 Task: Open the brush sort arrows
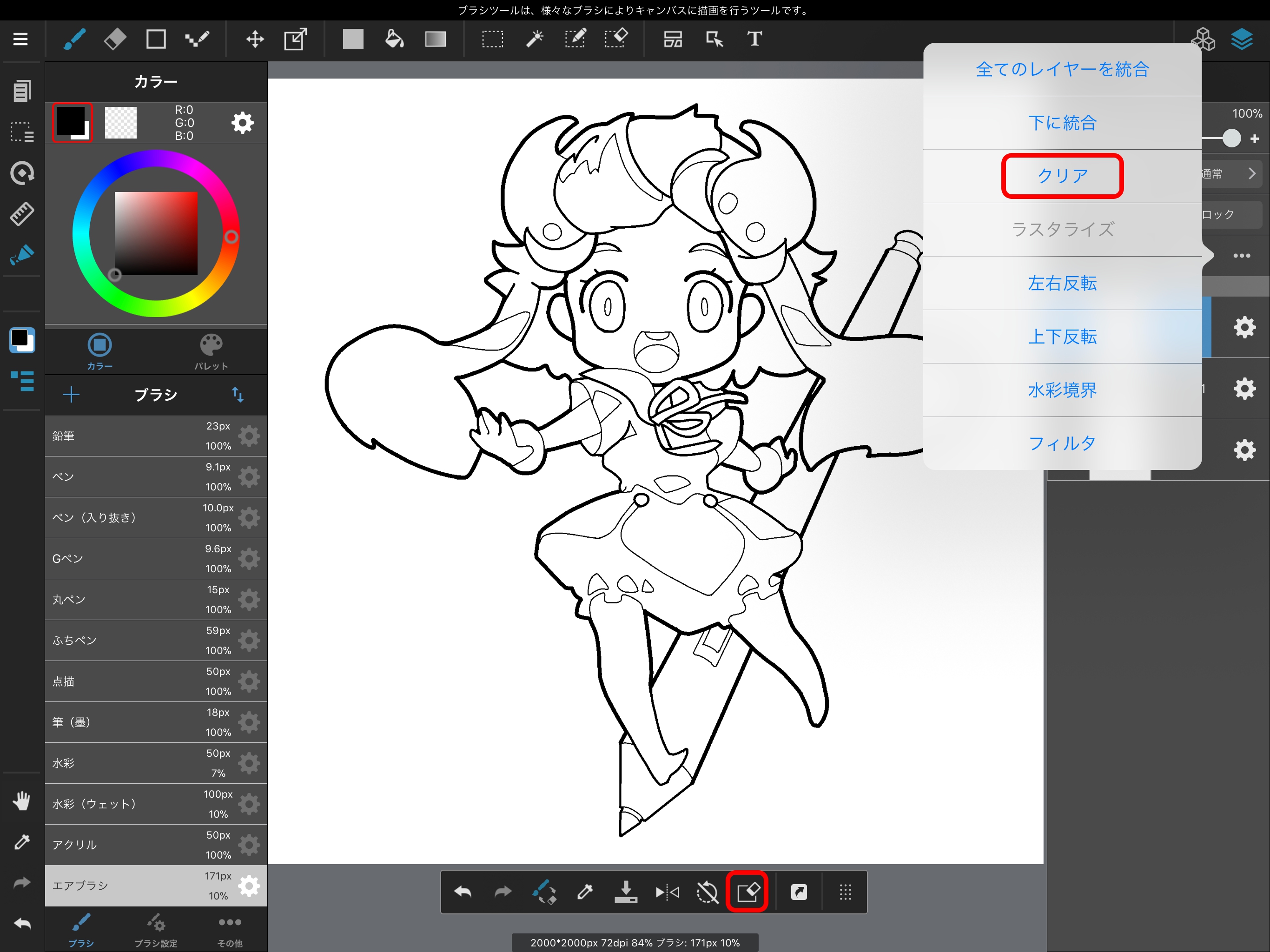(x=238, y=395)
